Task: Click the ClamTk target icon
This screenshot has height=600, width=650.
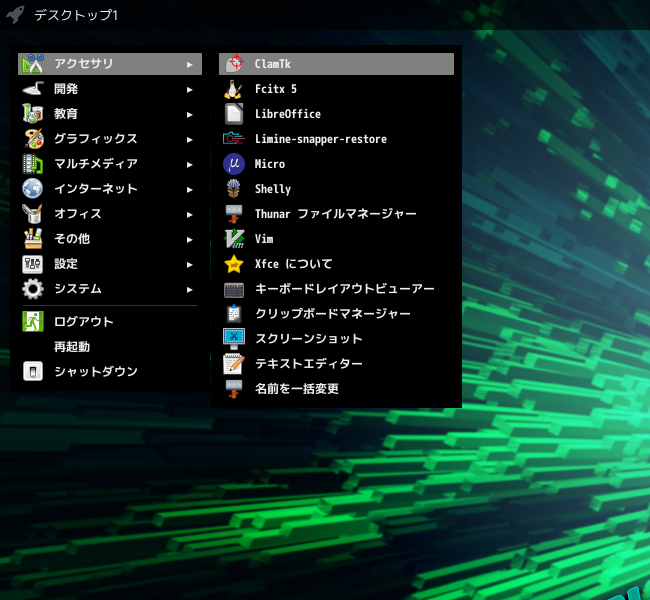Action: coord(234,64)
